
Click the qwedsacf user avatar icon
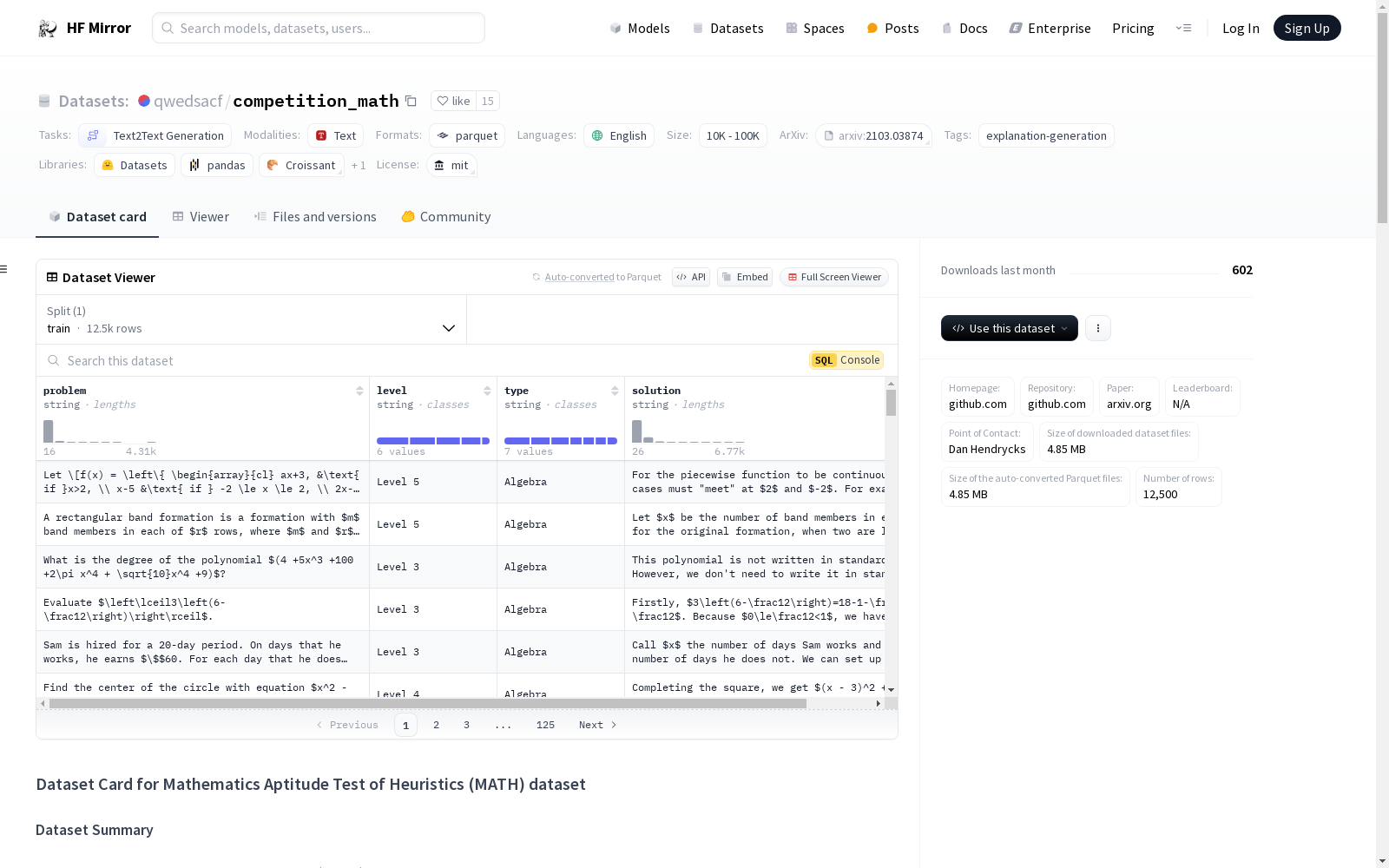point(144,101)
